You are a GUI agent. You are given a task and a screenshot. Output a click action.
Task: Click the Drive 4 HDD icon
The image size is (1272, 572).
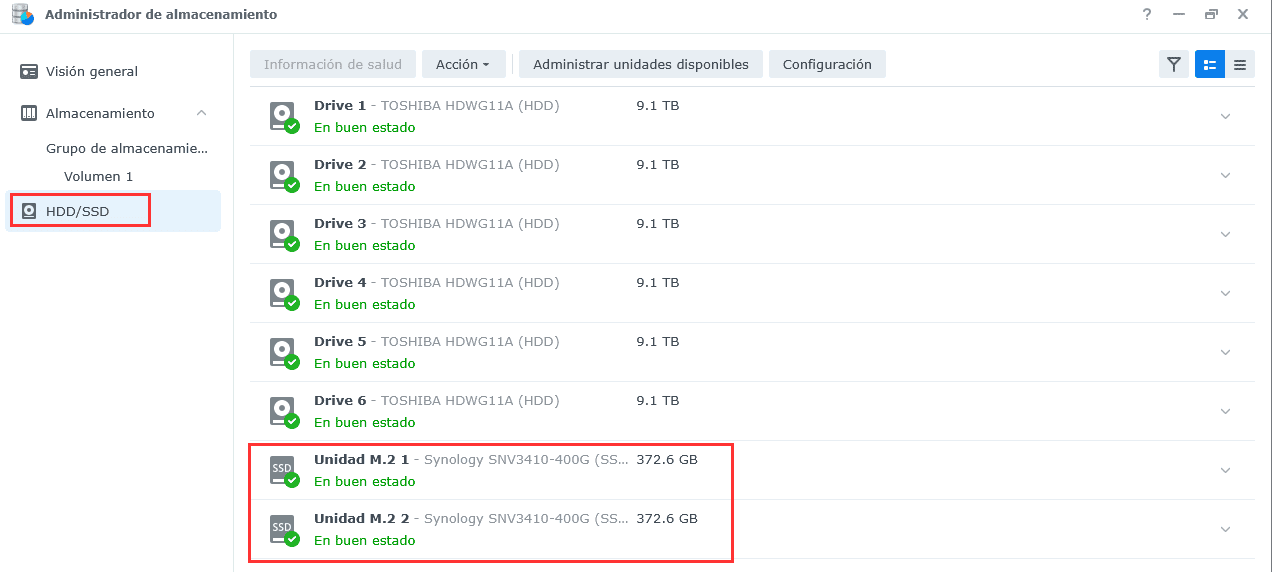283,293
